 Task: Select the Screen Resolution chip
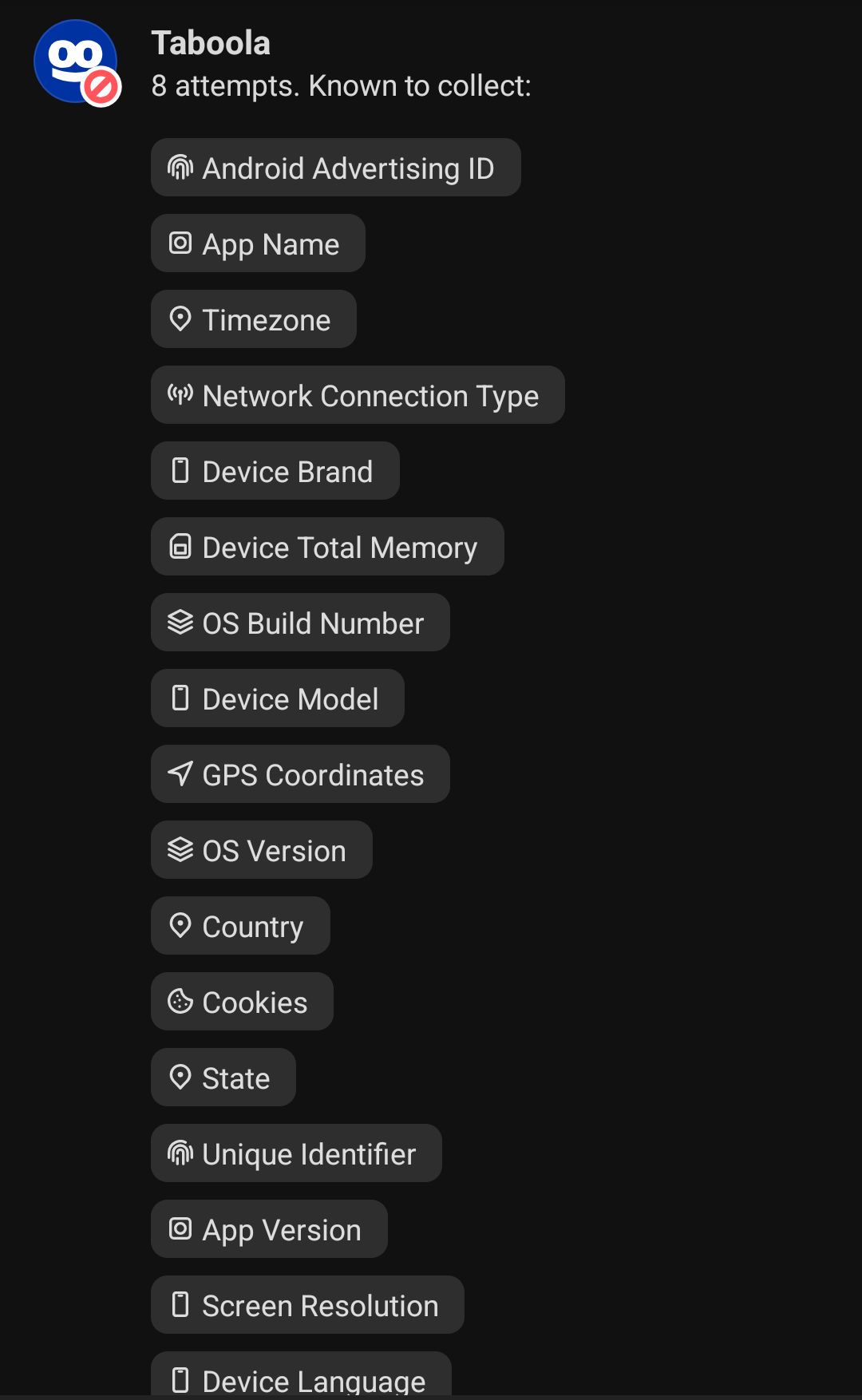(x=307, y=1305)
